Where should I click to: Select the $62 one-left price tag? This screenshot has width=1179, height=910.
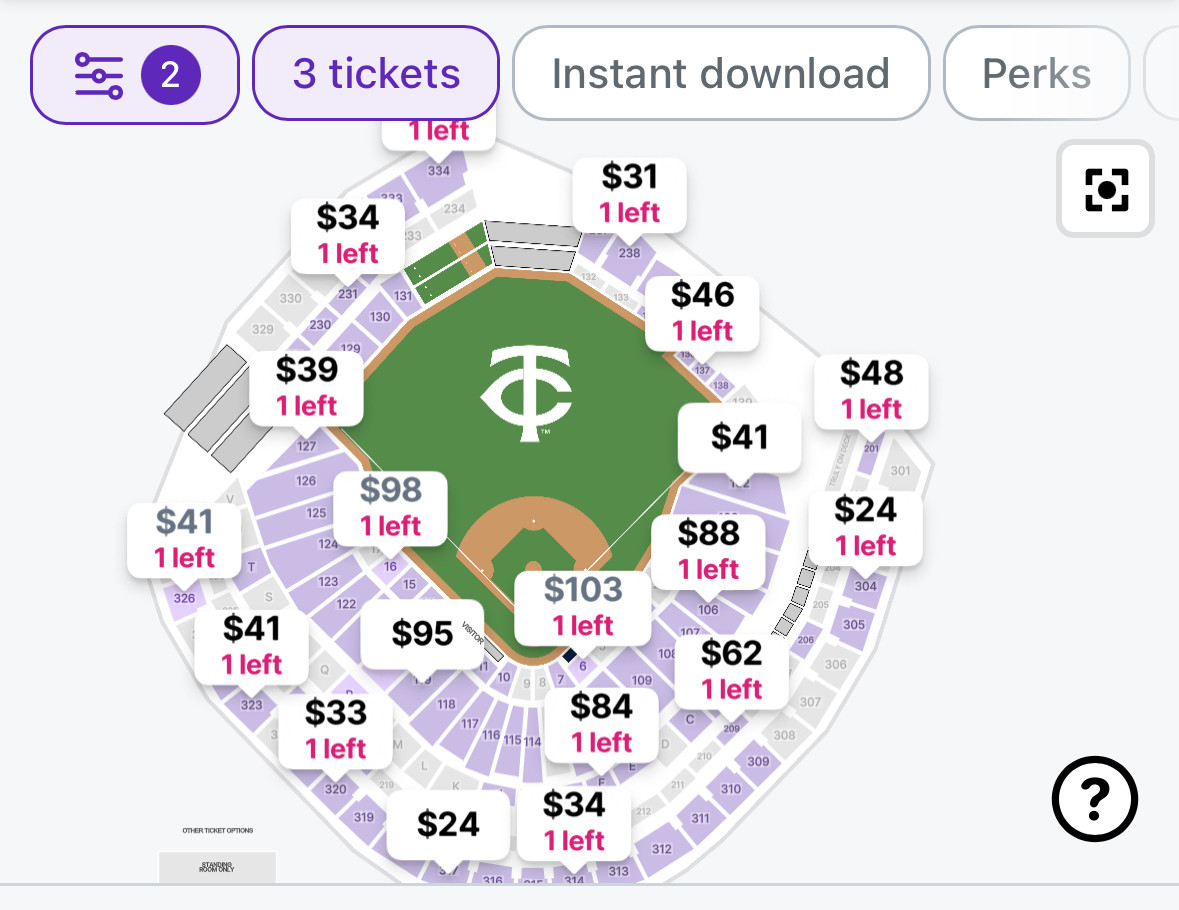tap(731, 670)
